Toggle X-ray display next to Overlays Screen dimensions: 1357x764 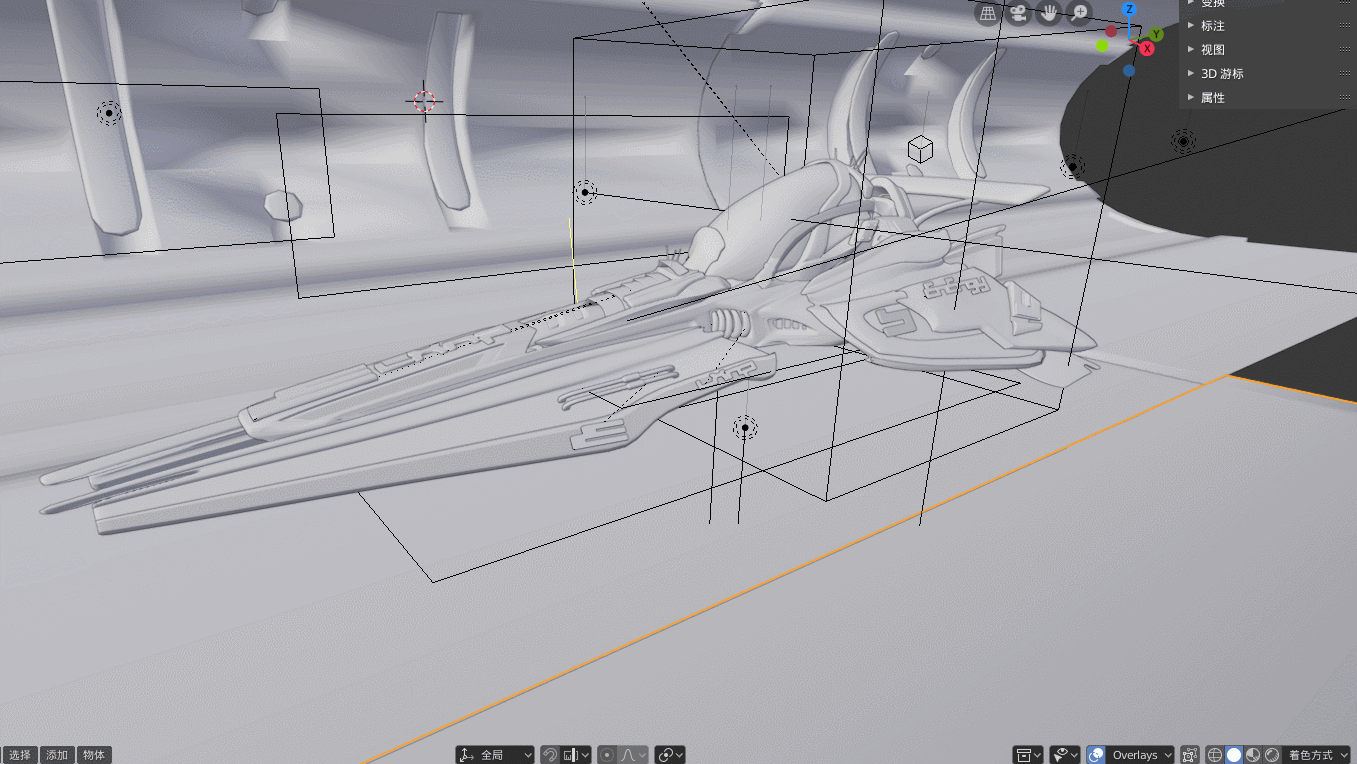(1190, 755)
